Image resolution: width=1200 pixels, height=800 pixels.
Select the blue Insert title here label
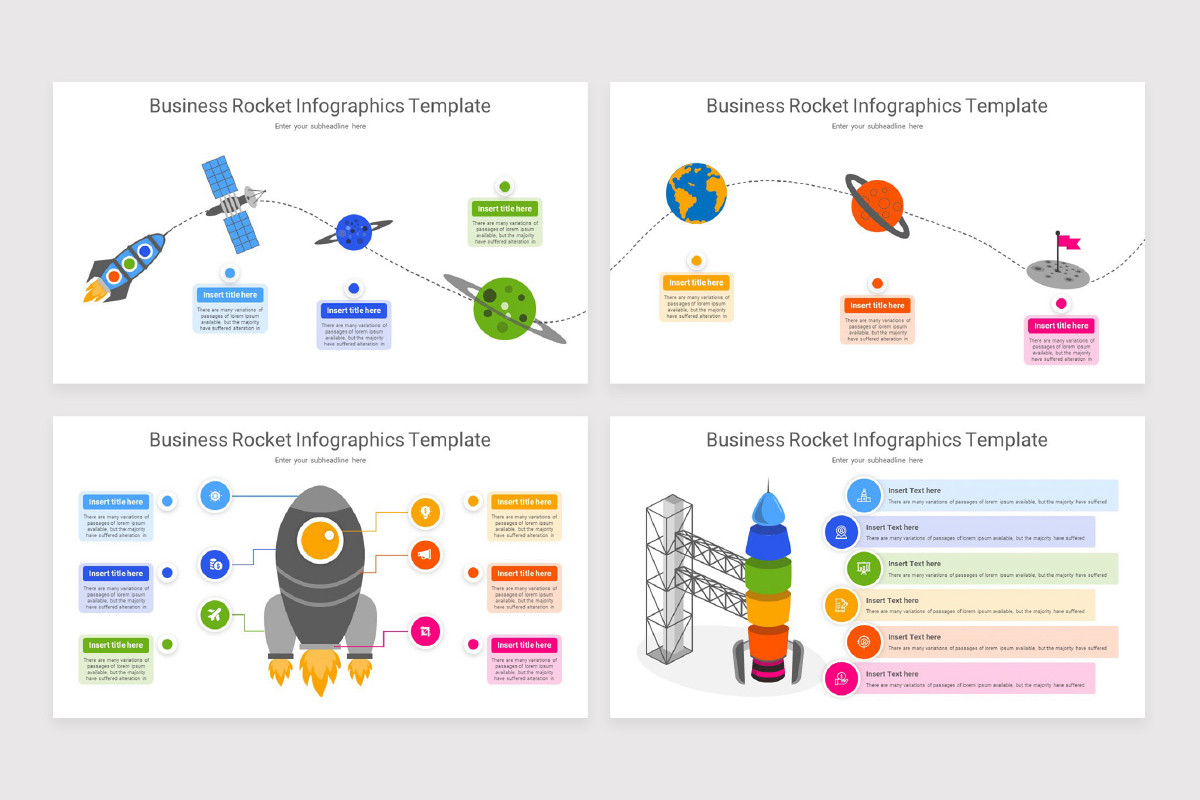coord(230,294)
